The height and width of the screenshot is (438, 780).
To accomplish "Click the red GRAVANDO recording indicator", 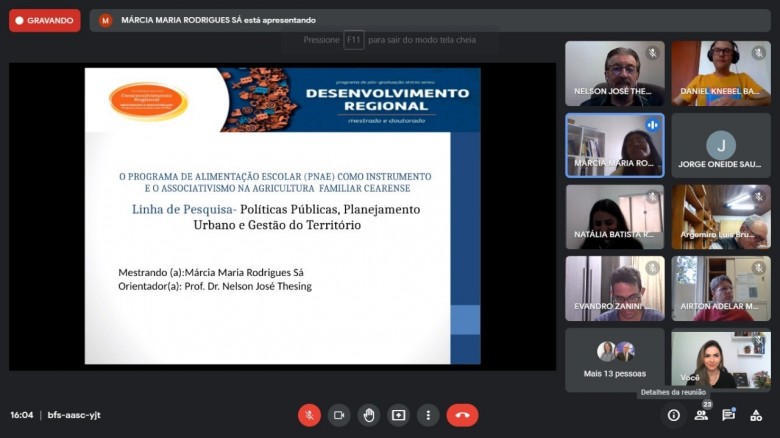I will coord(45,20).
